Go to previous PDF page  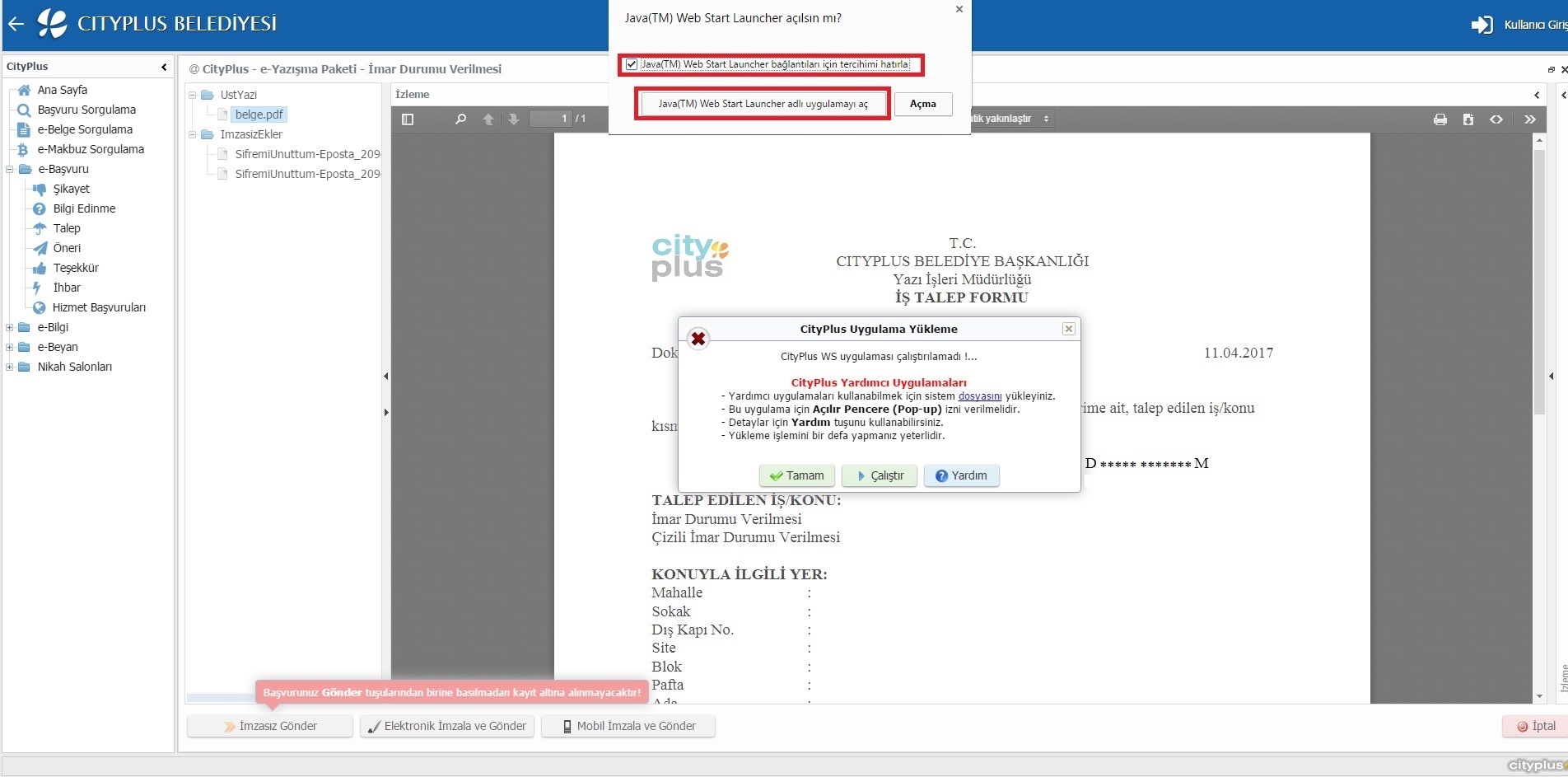488,119
